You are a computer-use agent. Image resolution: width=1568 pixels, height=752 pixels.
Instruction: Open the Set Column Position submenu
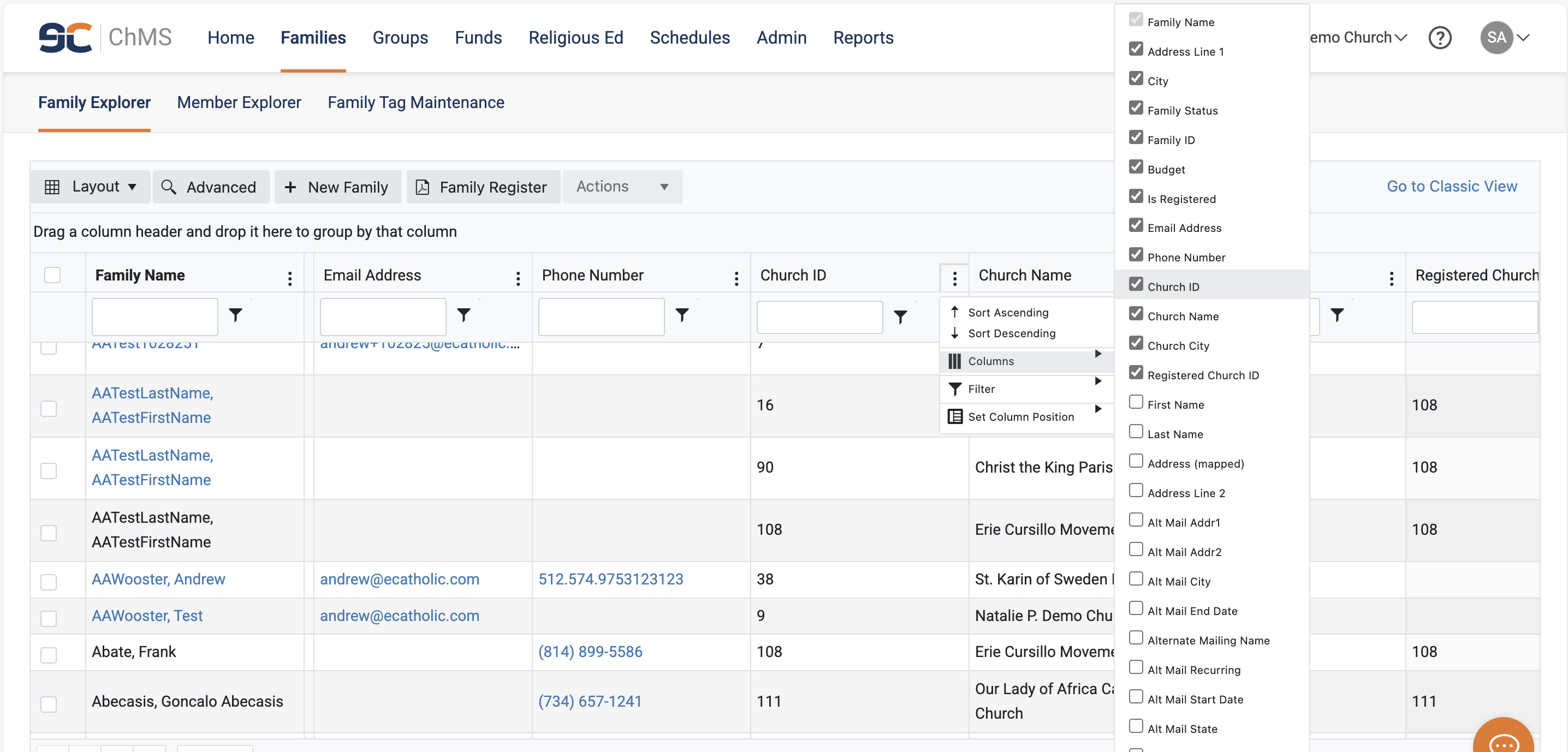[x=1021, y=417]
